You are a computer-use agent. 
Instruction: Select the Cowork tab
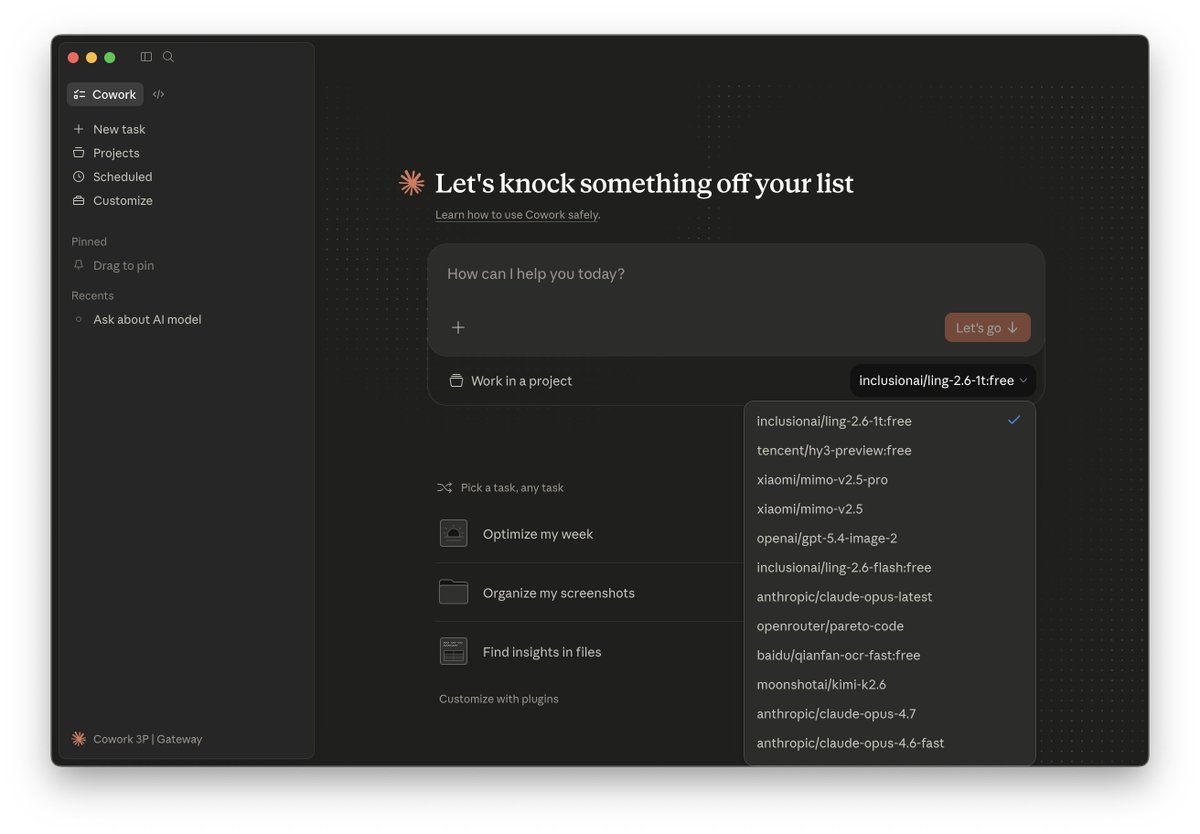(105, 94)
